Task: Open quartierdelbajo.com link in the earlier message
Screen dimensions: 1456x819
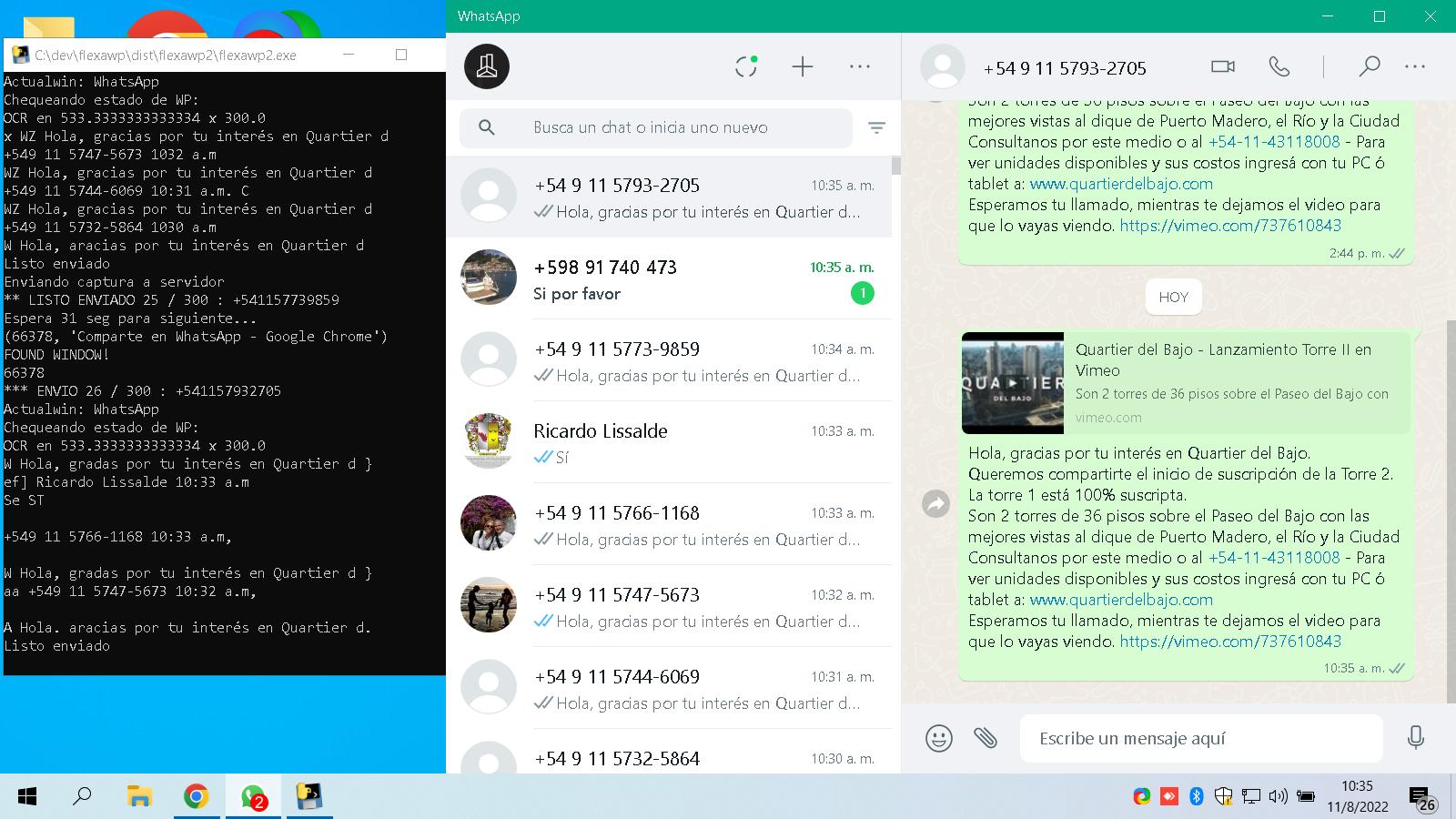Action: [x=1121, y=184]
